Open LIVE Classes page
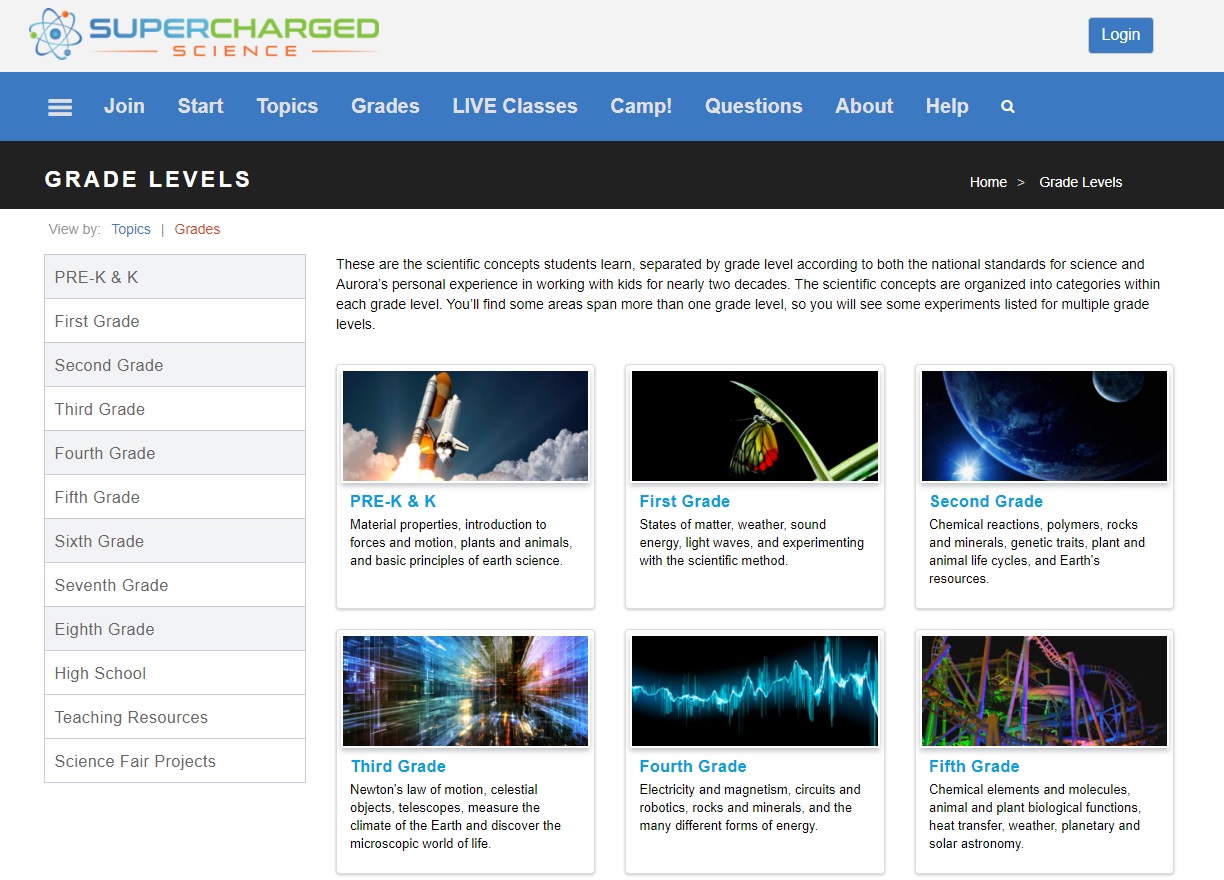The height and width of the screenshot is (880, 1224). pos(515,106)
